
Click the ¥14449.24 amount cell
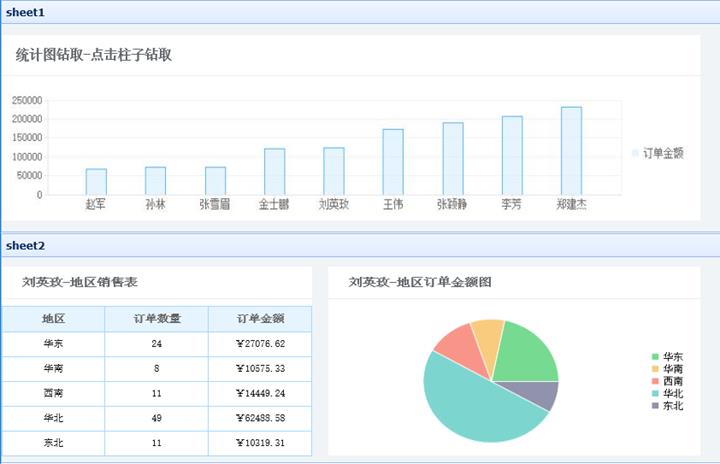coord(260,394)
